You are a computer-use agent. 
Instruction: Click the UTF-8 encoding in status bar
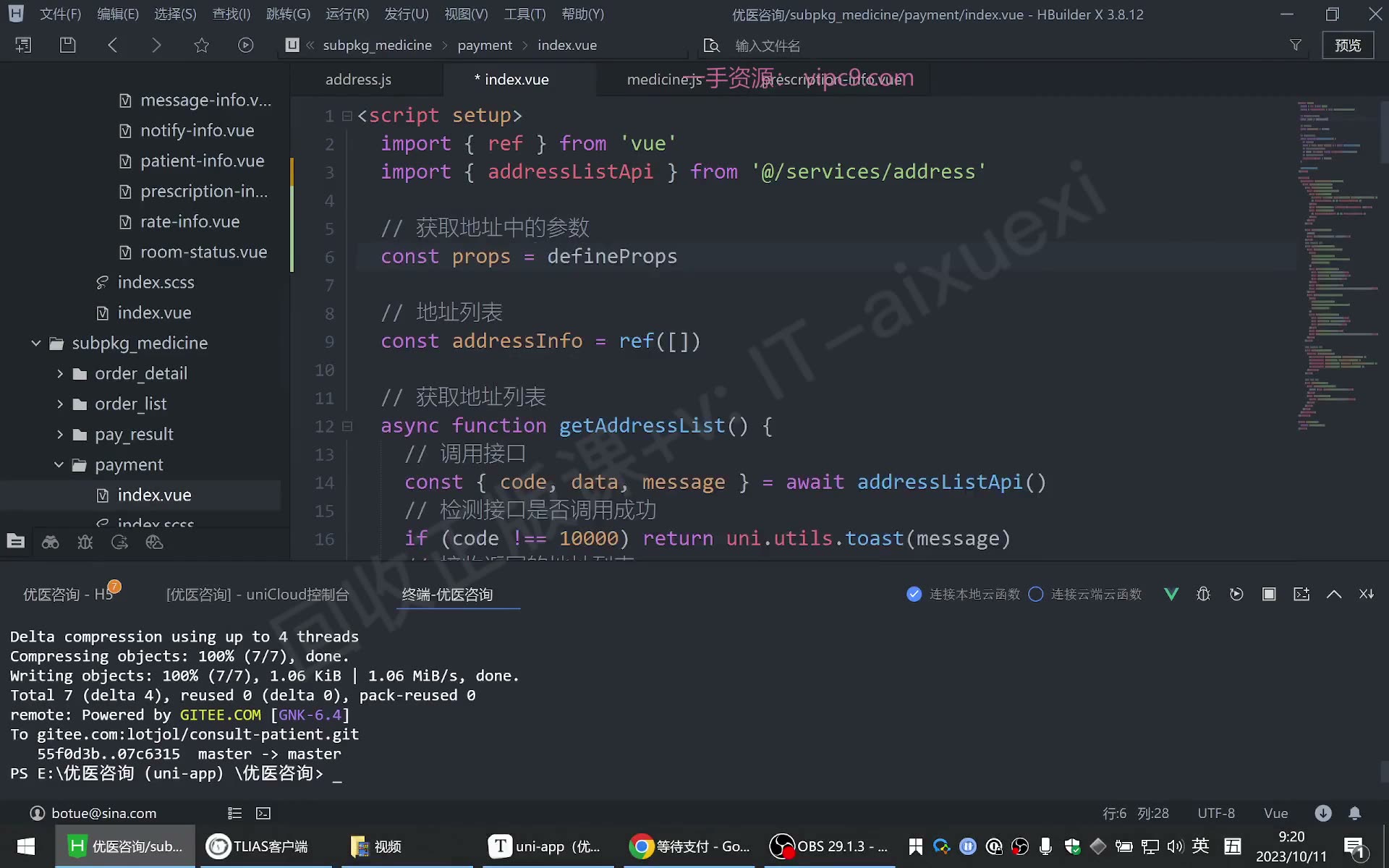[x=1216, y=813]
